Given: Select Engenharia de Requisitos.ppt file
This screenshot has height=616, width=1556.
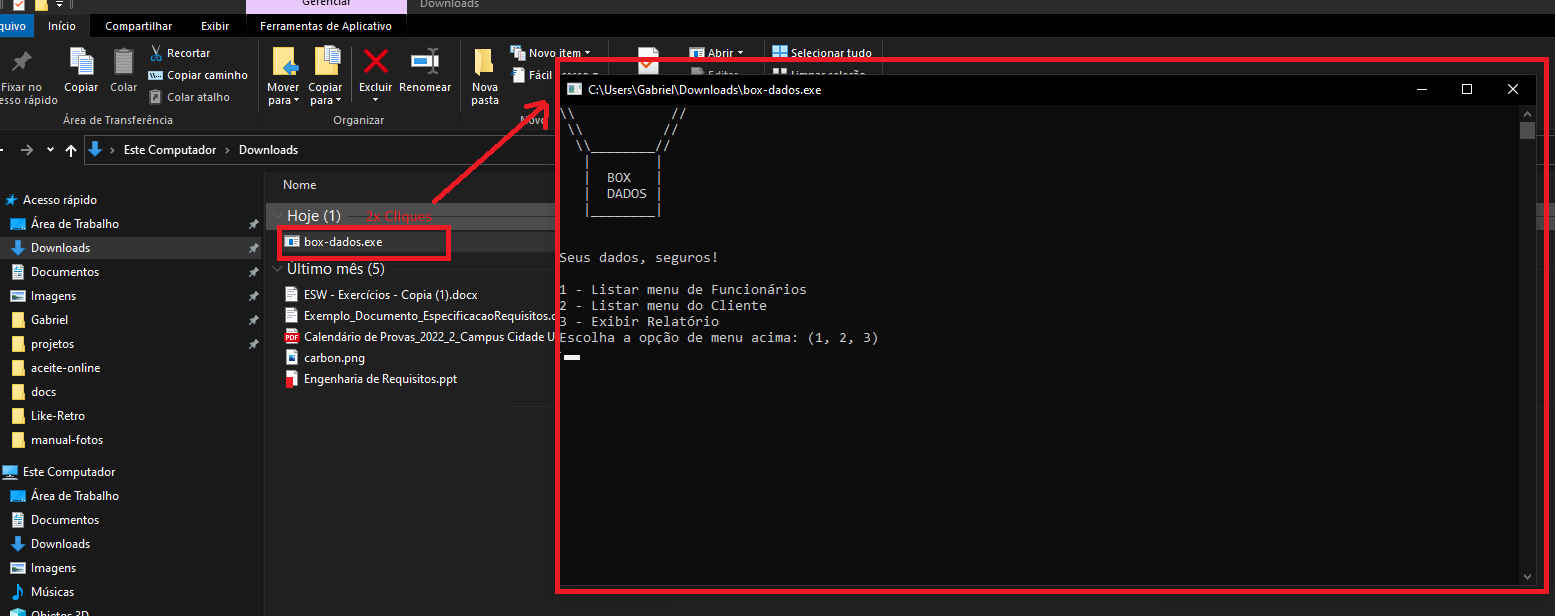Looking at the screenshot, I should coord(371,379).
